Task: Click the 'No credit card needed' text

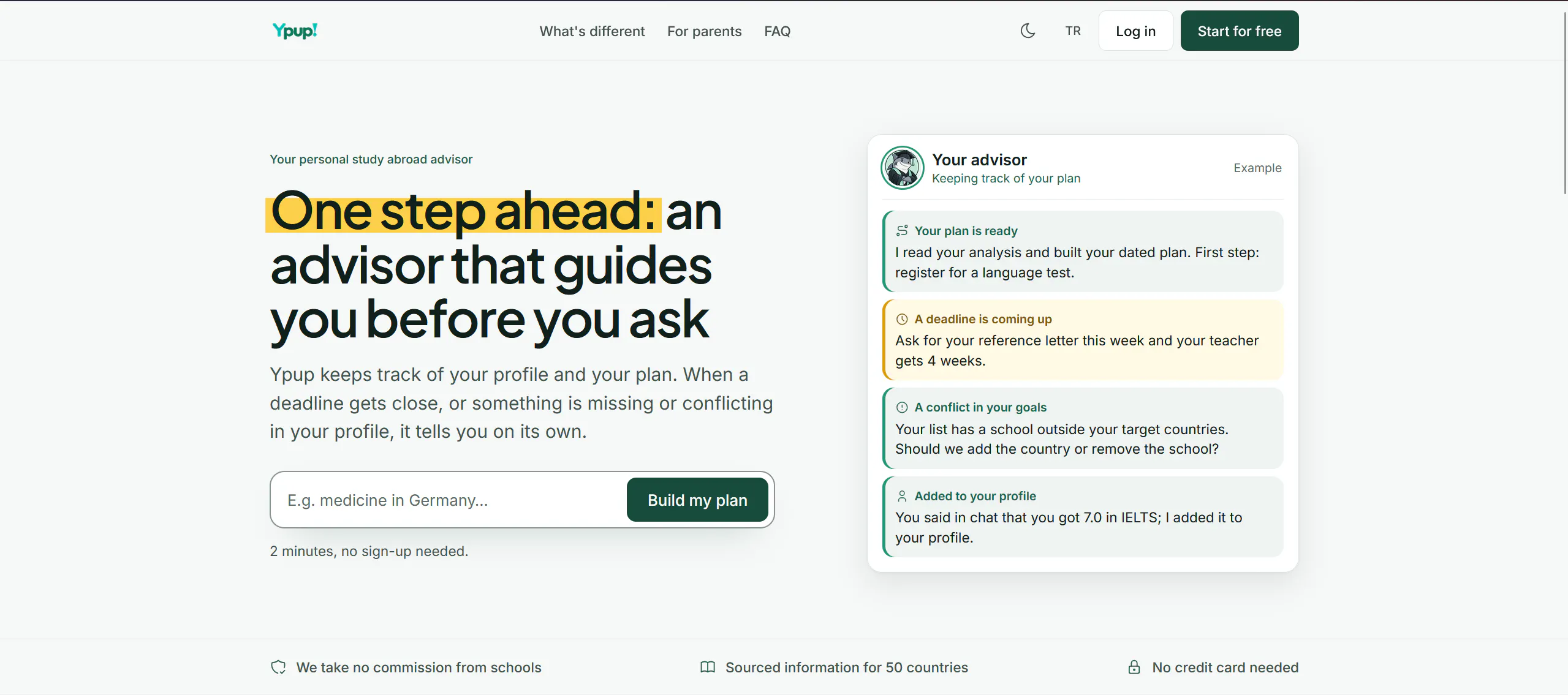Action: (x=1225, y=667)
